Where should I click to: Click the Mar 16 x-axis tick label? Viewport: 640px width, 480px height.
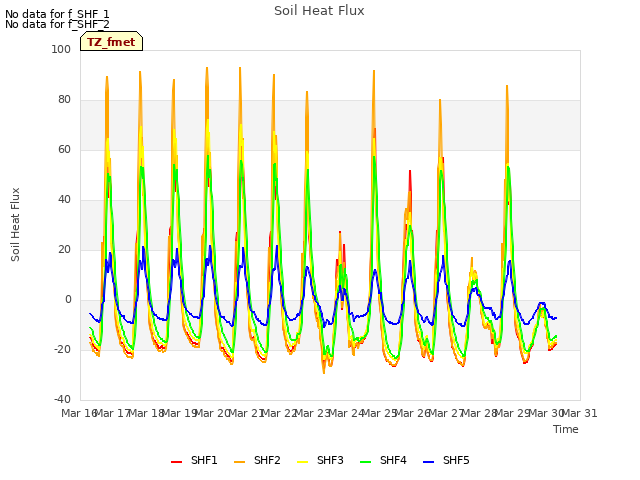tap(79, 413)
